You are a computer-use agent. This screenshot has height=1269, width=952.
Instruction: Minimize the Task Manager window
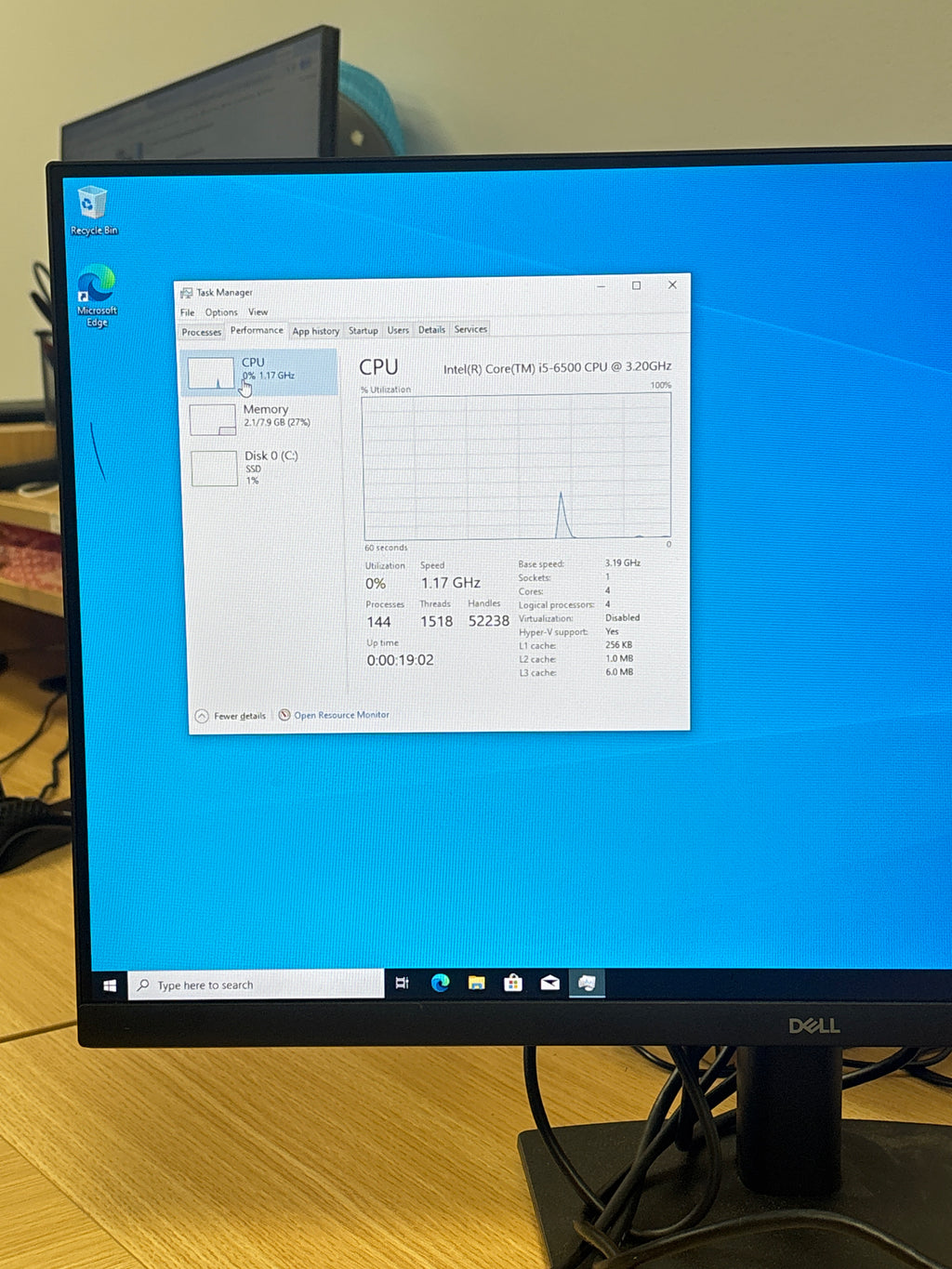602,286
